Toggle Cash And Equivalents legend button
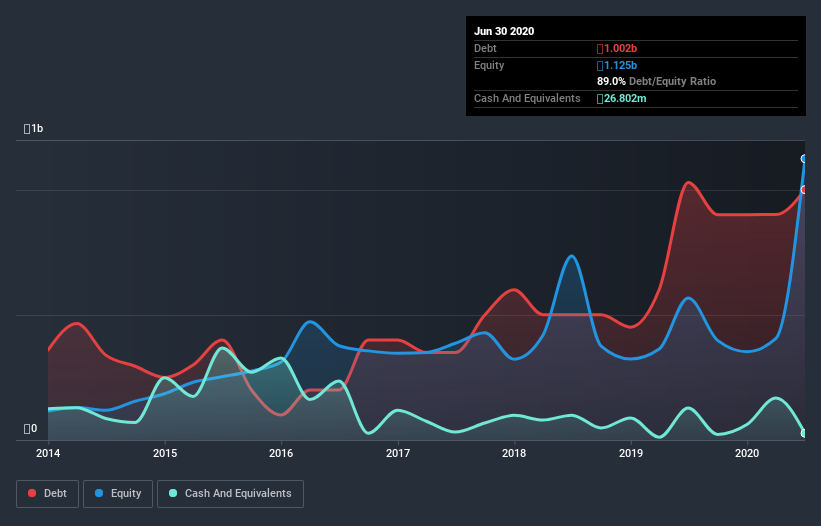 pyautogui.click(x=230, y=494)
